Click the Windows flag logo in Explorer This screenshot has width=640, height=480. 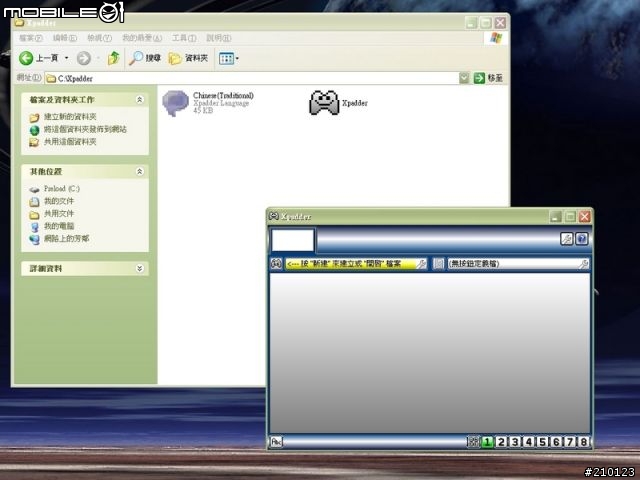click(x=496, y=38)
